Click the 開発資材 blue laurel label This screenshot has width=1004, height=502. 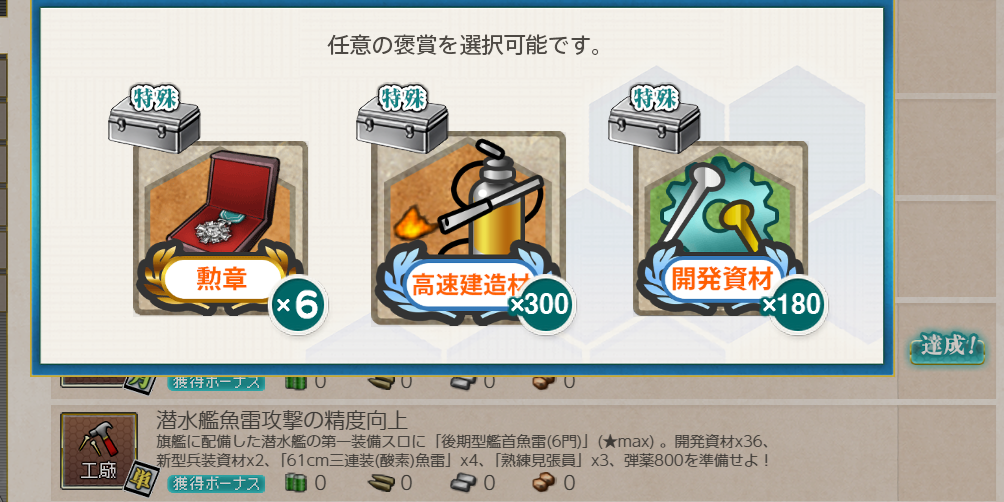(720, 280)
